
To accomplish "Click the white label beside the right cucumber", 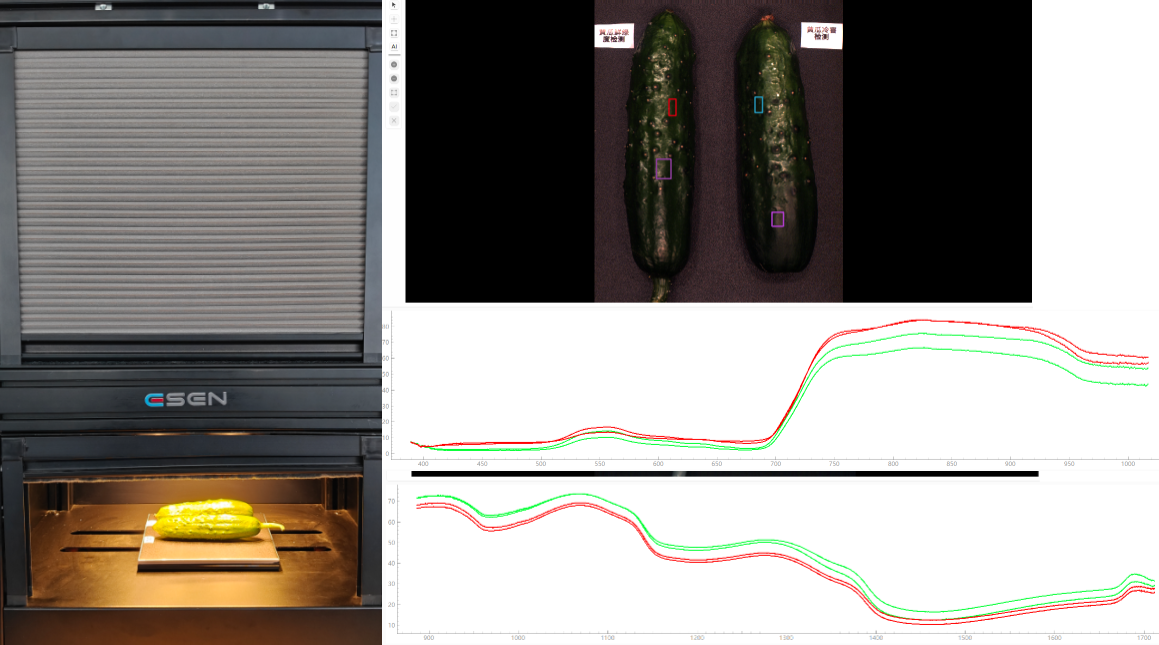I will coord(822,34).
